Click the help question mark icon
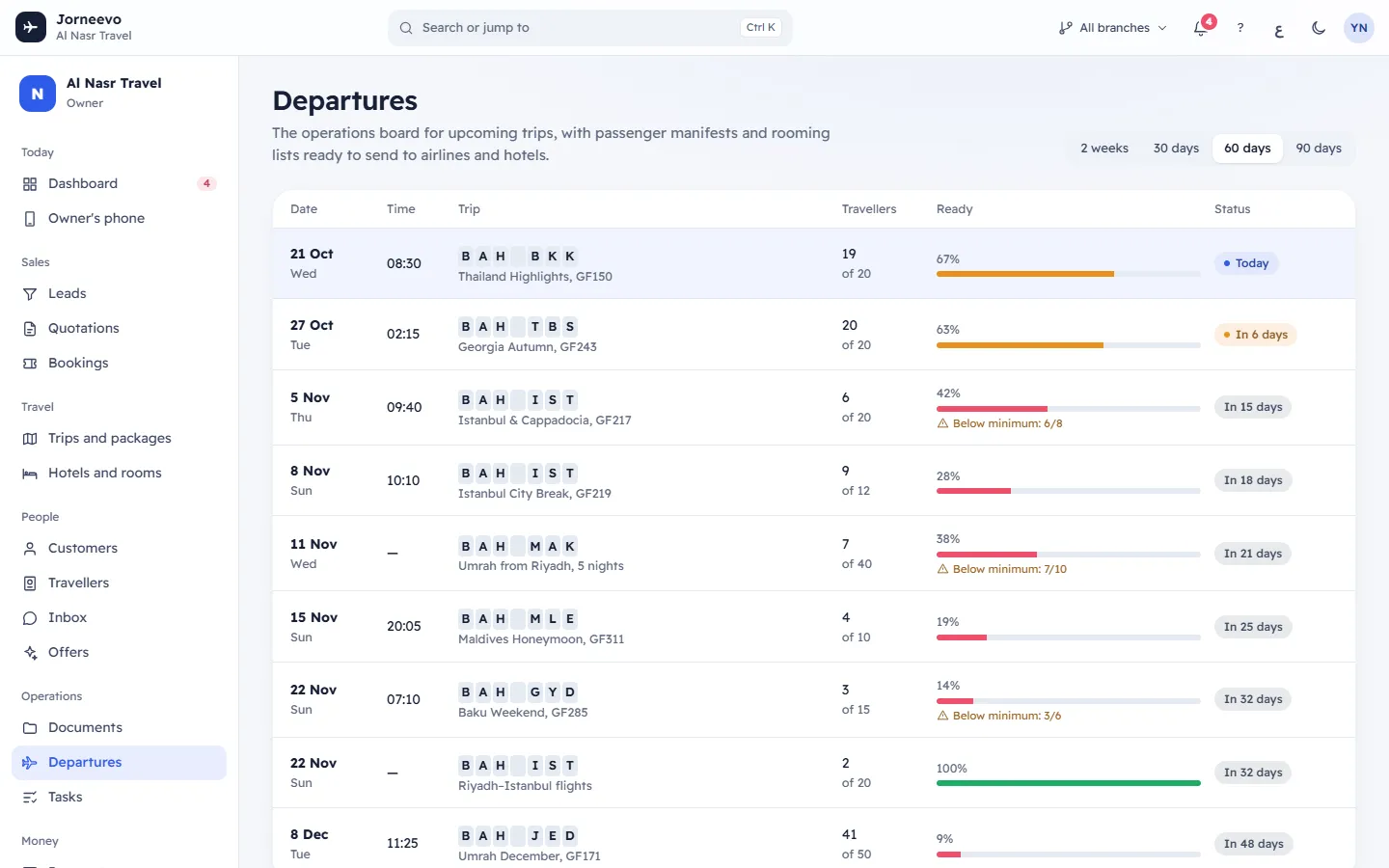 click(x=1240, y=28)
